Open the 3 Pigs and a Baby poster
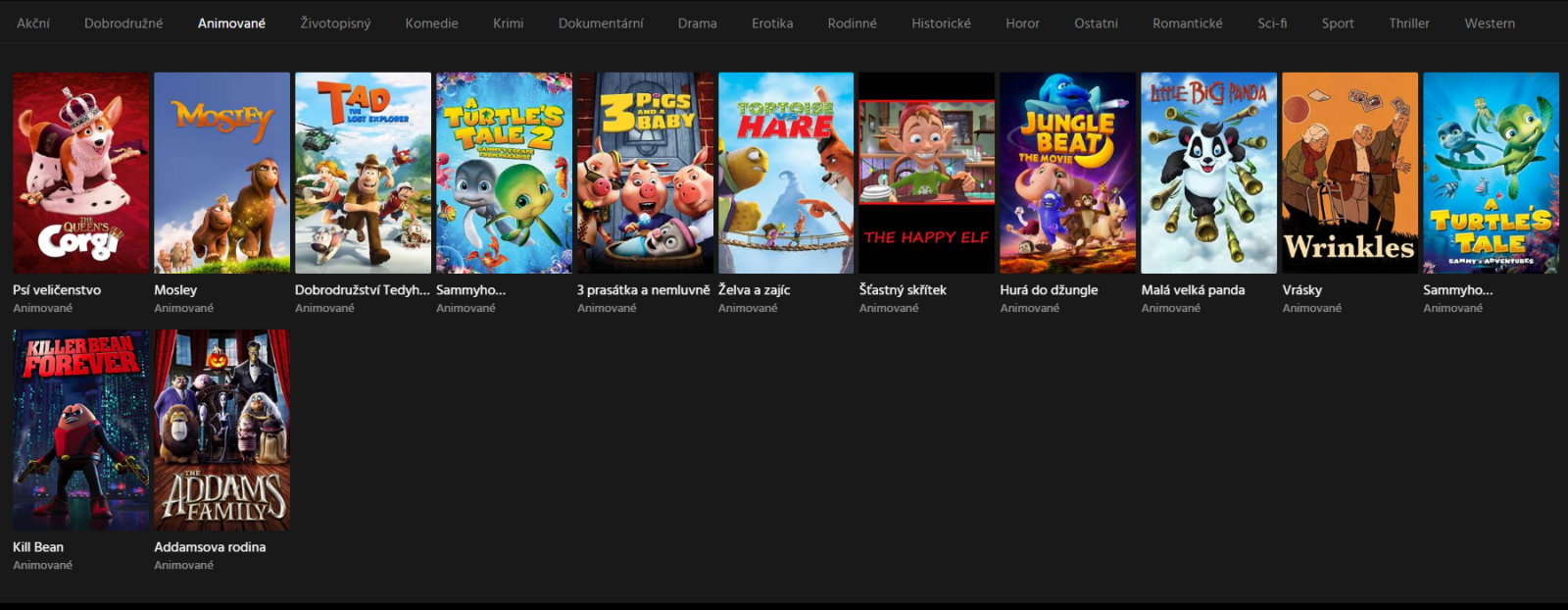The height and width of the screenshot is (610, 1568). point(646,173)
